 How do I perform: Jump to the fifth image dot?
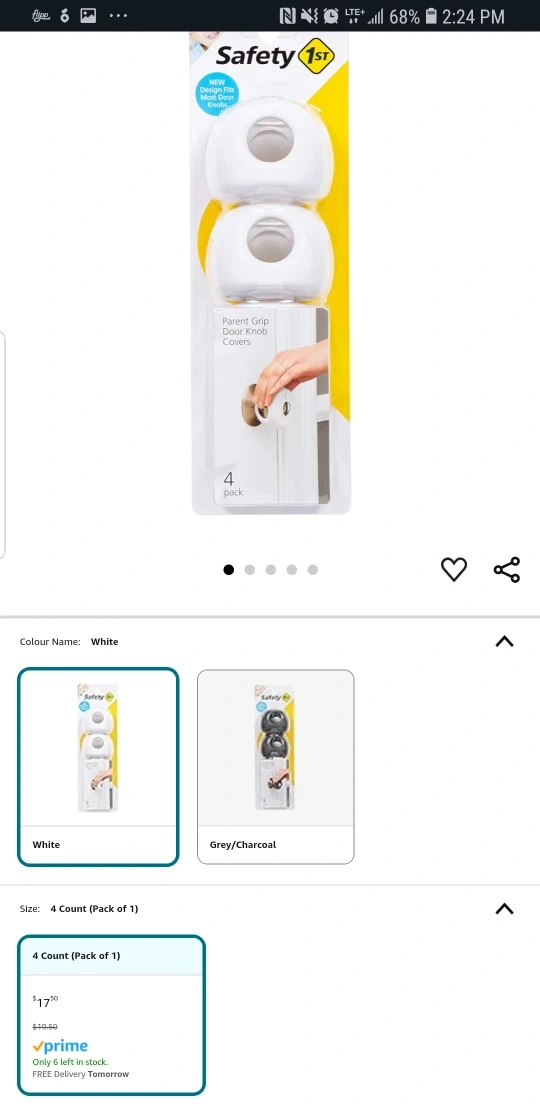click(313, 570)
